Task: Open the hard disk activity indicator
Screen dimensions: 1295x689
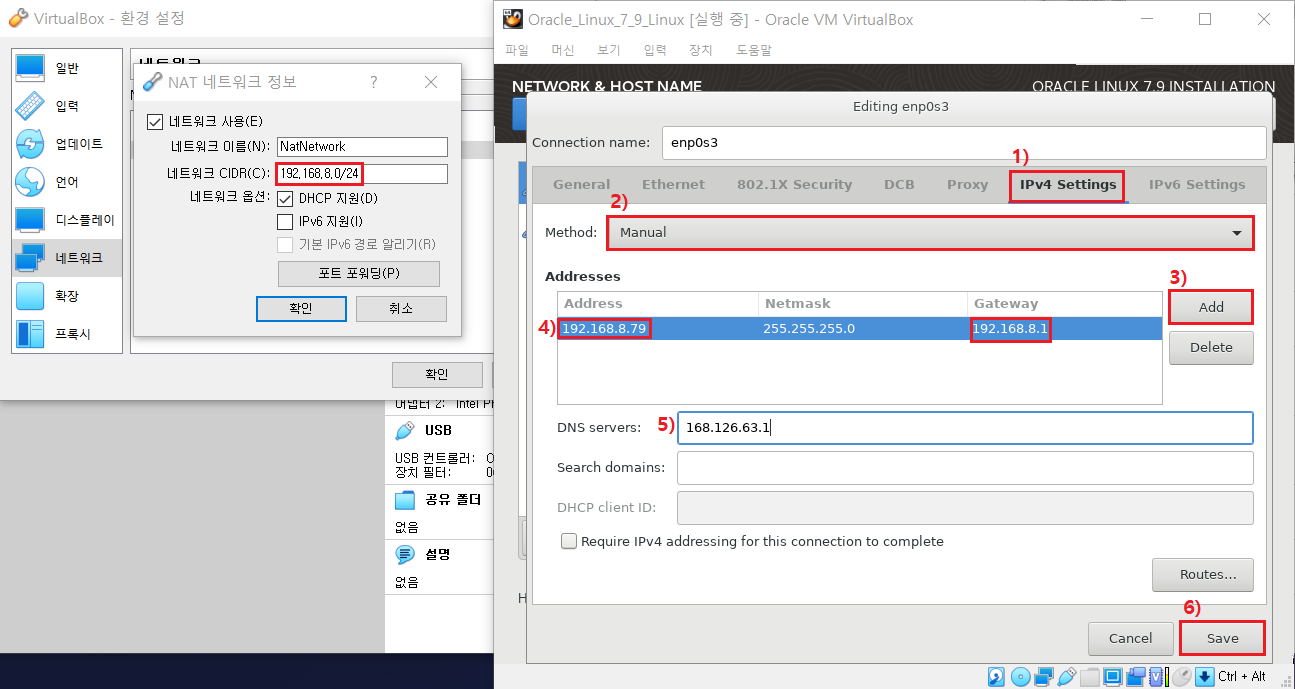Action: (996, 677)
